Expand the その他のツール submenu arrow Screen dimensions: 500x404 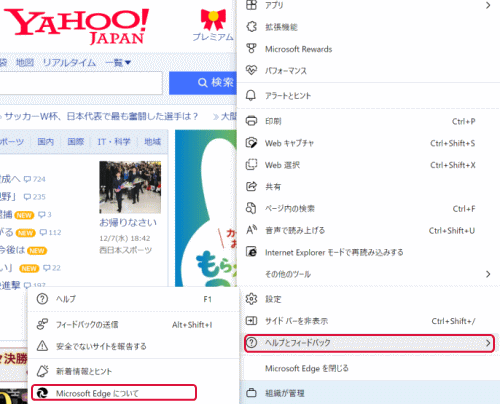point(488,274)
